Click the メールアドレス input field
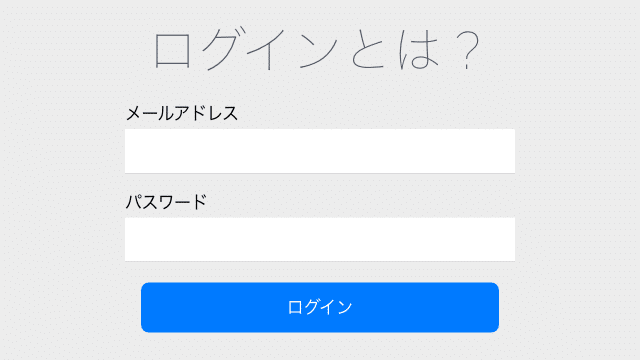Image resolution: width=640 pixels, height=360 pixels. click(x=320, y=151)
